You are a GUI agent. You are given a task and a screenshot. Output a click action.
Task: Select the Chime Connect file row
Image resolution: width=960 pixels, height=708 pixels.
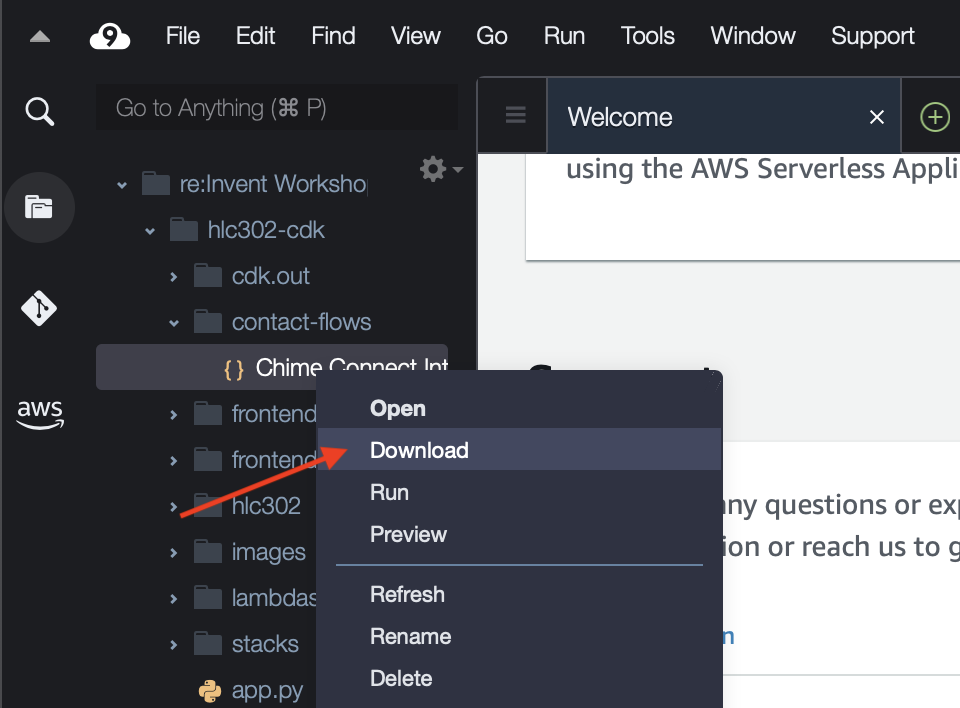[272, 367]
